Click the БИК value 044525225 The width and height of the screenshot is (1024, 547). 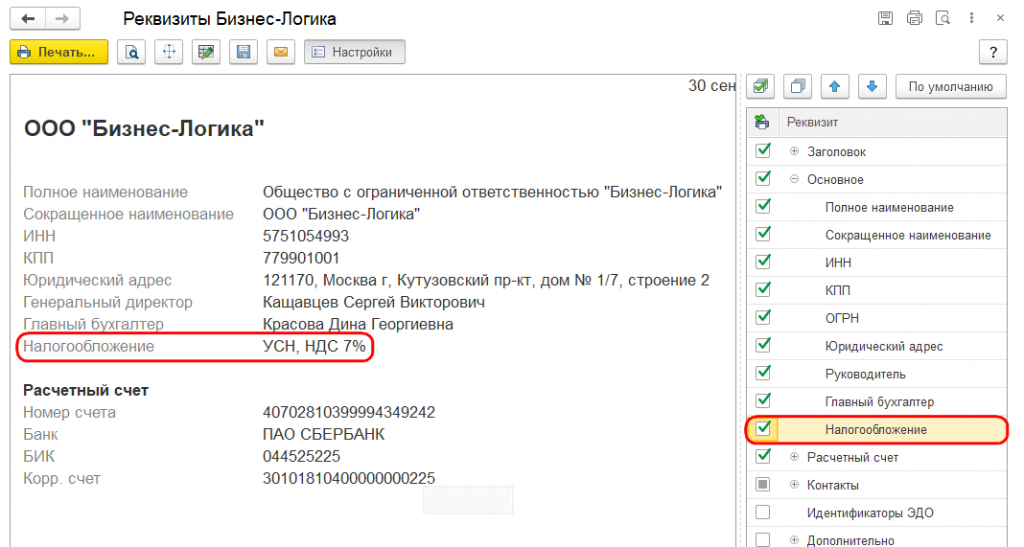click(x=301, y=456)
